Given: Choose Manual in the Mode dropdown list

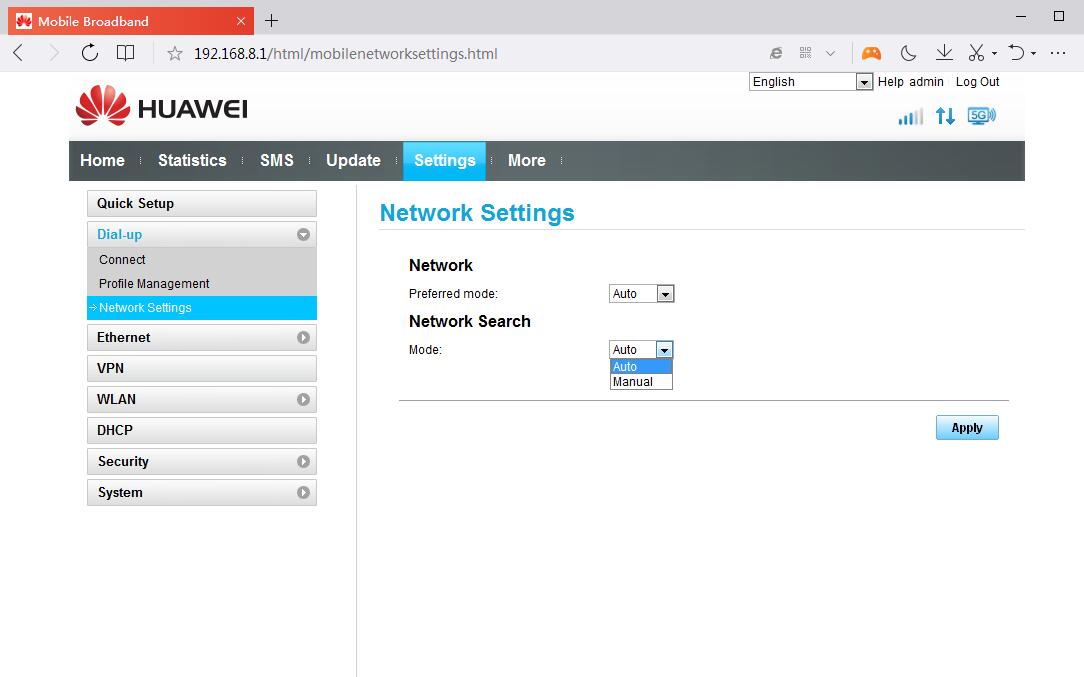Looking at the screenshot, I should 633,382.
